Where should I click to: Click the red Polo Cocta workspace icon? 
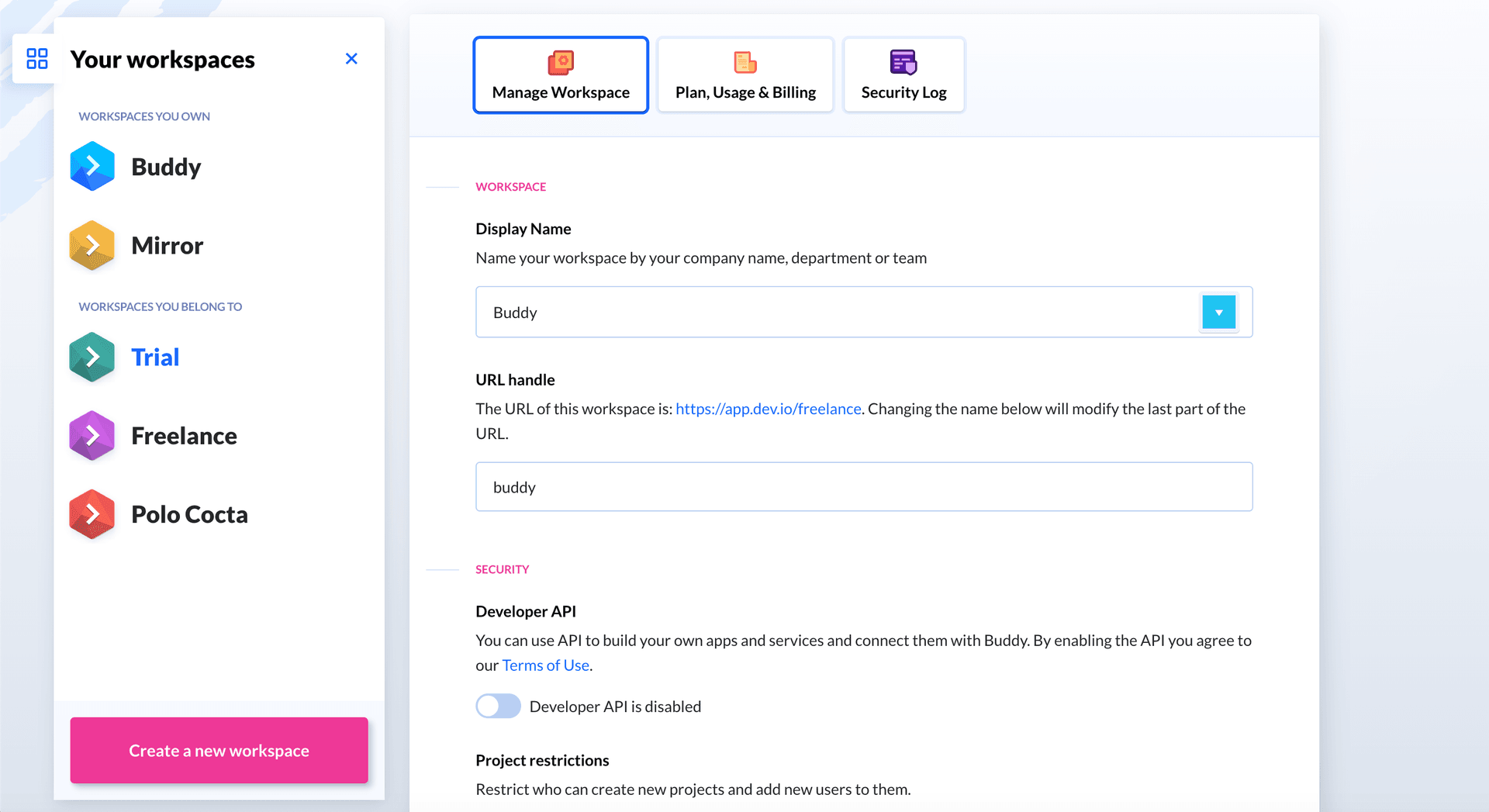point(92,514)
